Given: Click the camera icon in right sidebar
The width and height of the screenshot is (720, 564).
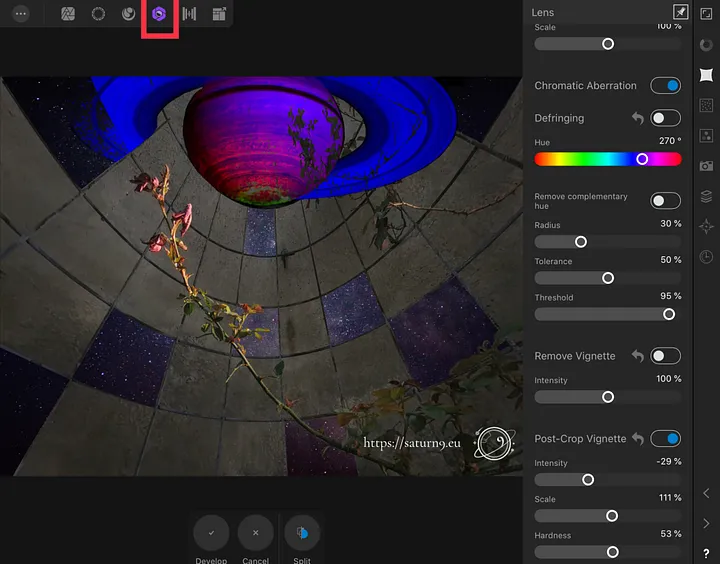Looking at the screenshot, I should tap(706, 166).
